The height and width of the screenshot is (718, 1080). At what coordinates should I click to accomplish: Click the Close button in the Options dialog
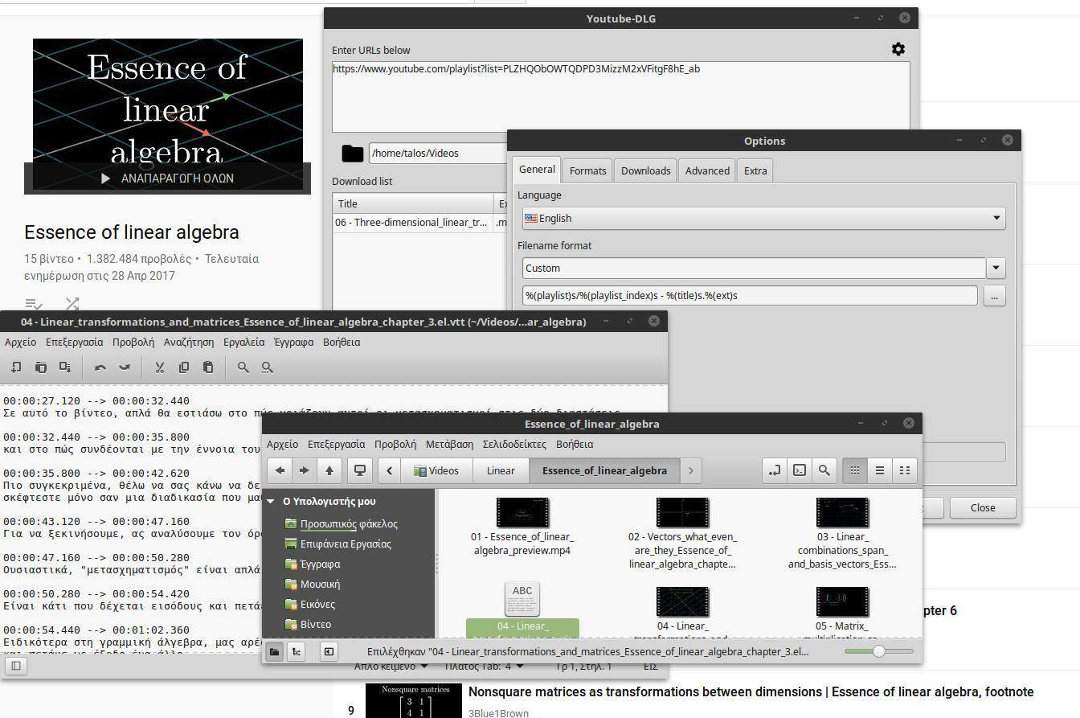point(982,507)
